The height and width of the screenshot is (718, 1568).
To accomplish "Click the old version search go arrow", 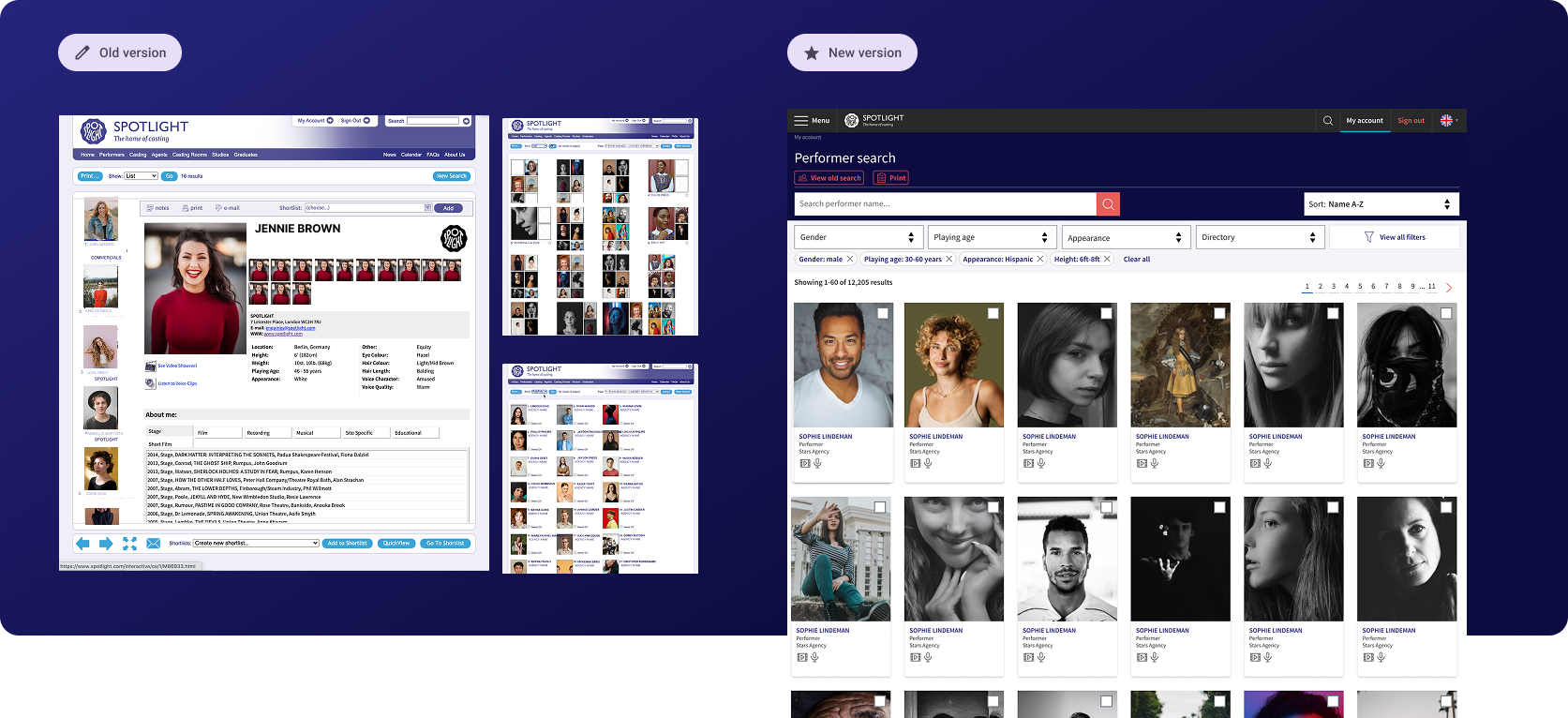I will pos(466,121).
